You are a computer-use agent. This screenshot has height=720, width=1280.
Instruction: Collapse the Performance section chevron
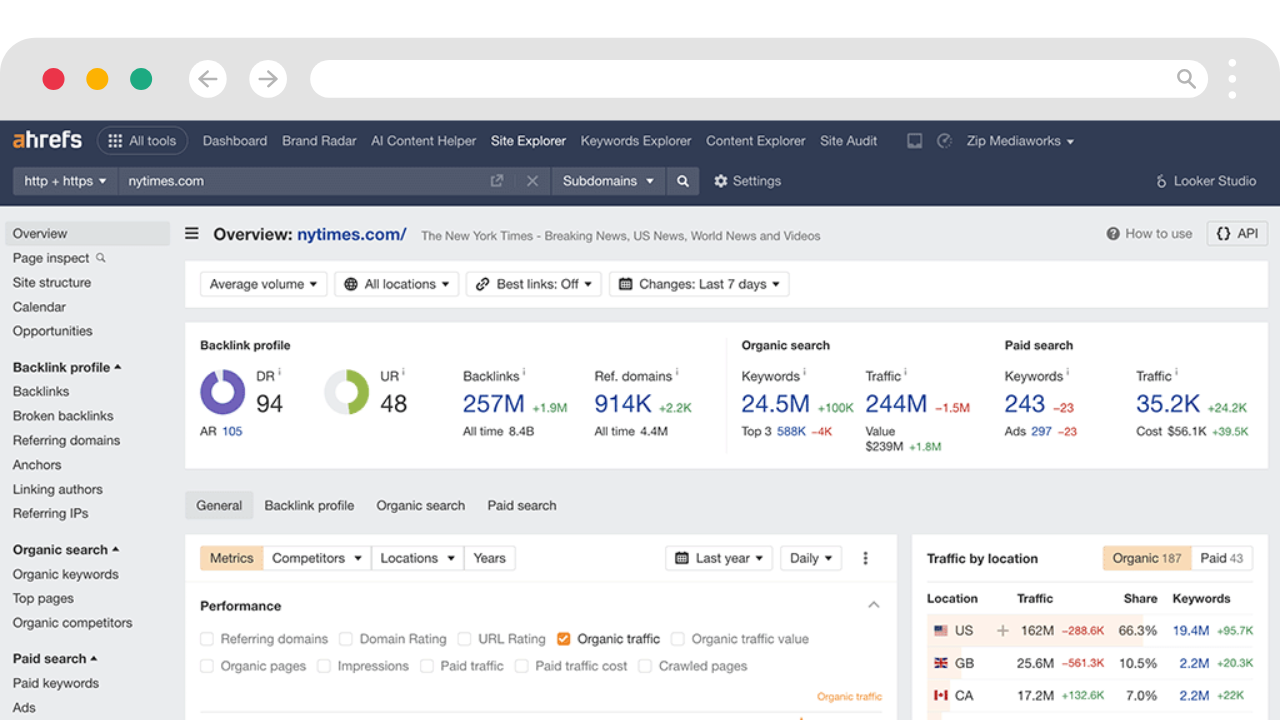[874, 605]
